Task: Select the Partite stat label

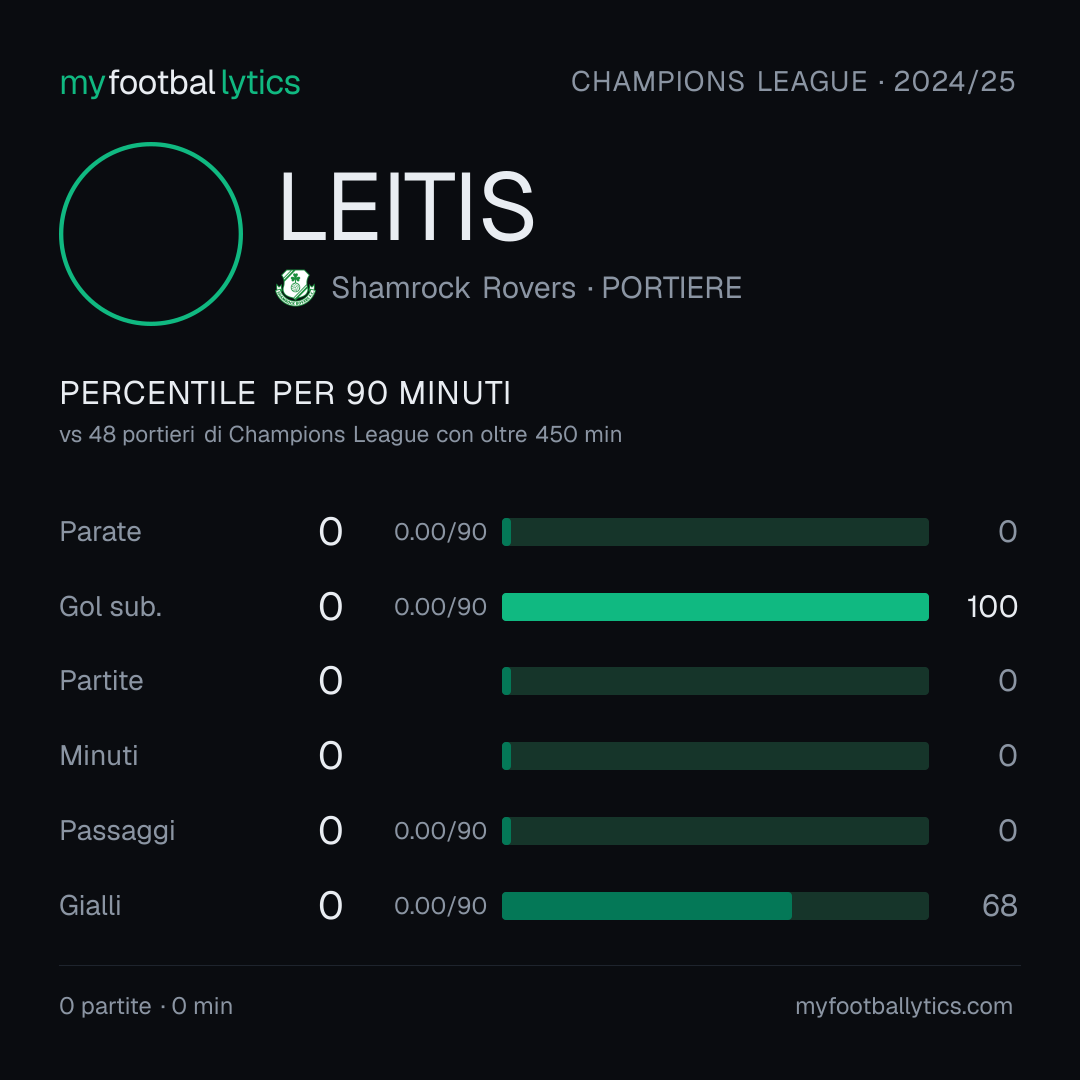Action: [101, 681]
